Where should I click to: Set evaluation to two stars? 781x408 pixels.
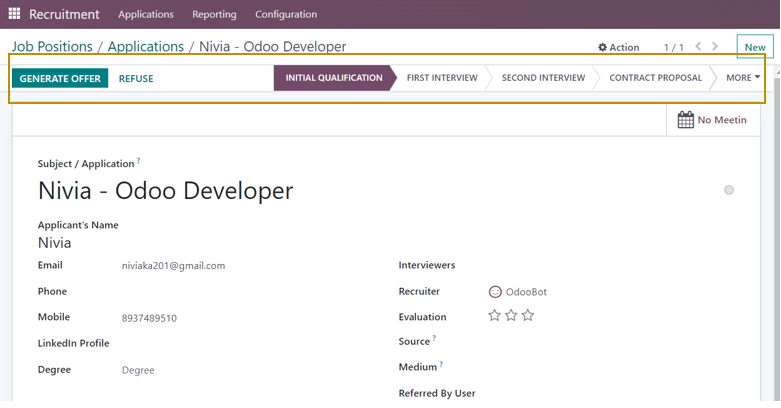click(x=511, y=316)
